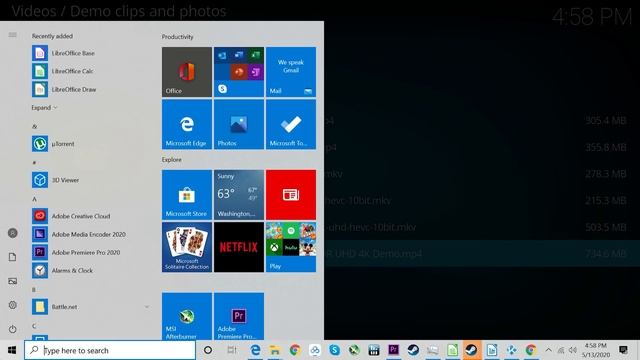Click the Productivity group header

178,37
